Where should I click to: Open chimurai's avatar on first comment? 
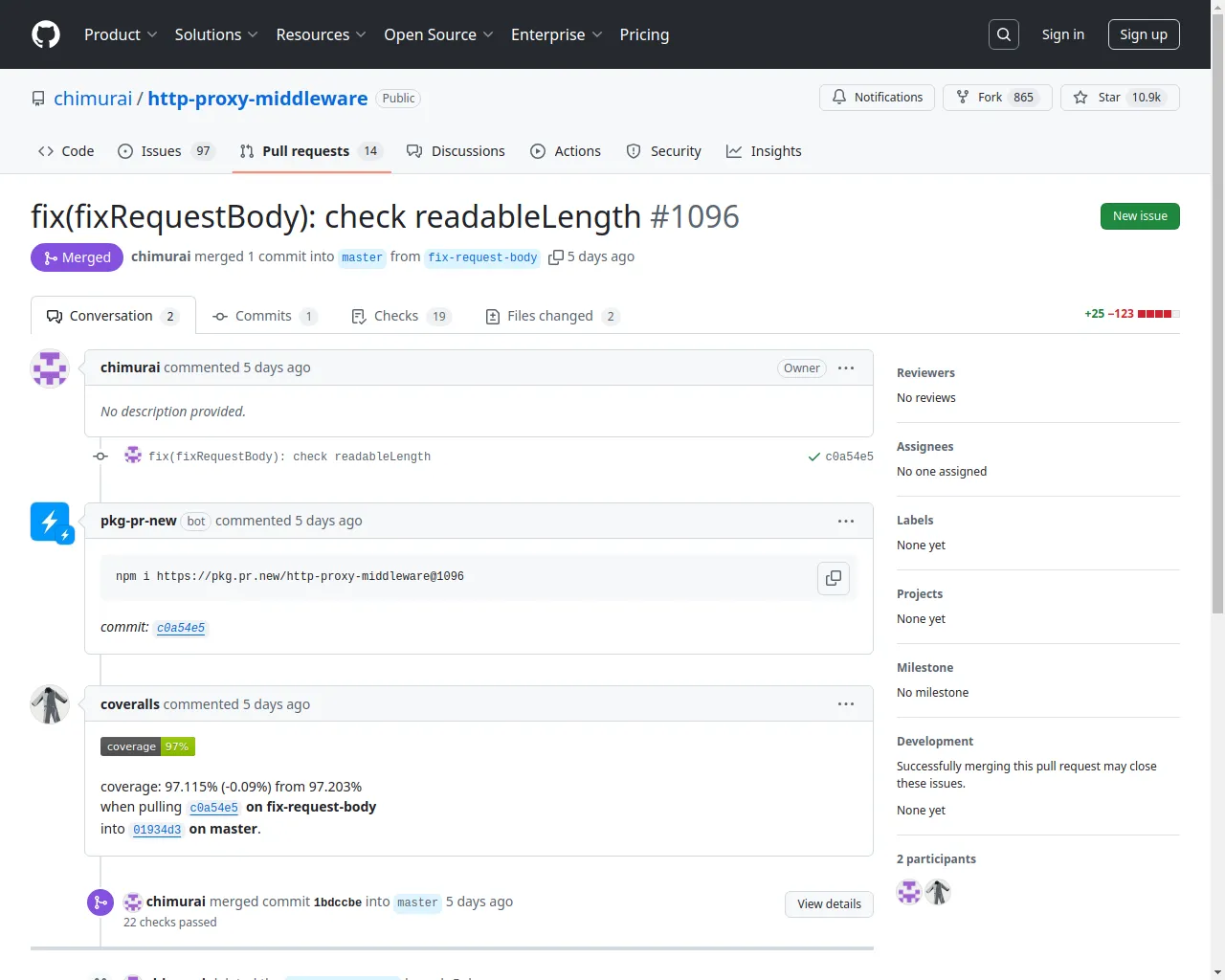coord(50,368)
